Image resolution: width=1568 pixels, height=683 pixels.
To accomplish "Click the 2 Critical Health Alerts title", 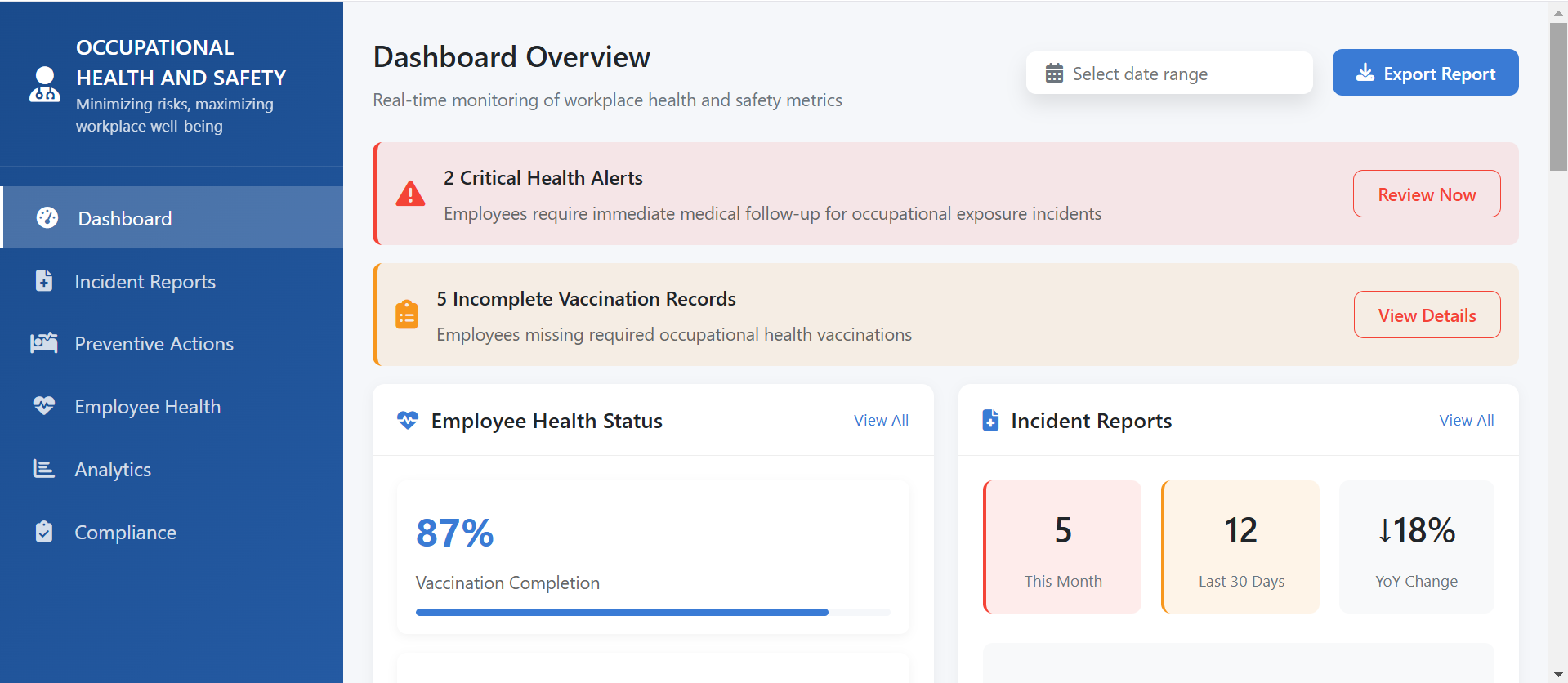I will click(543, 178).
